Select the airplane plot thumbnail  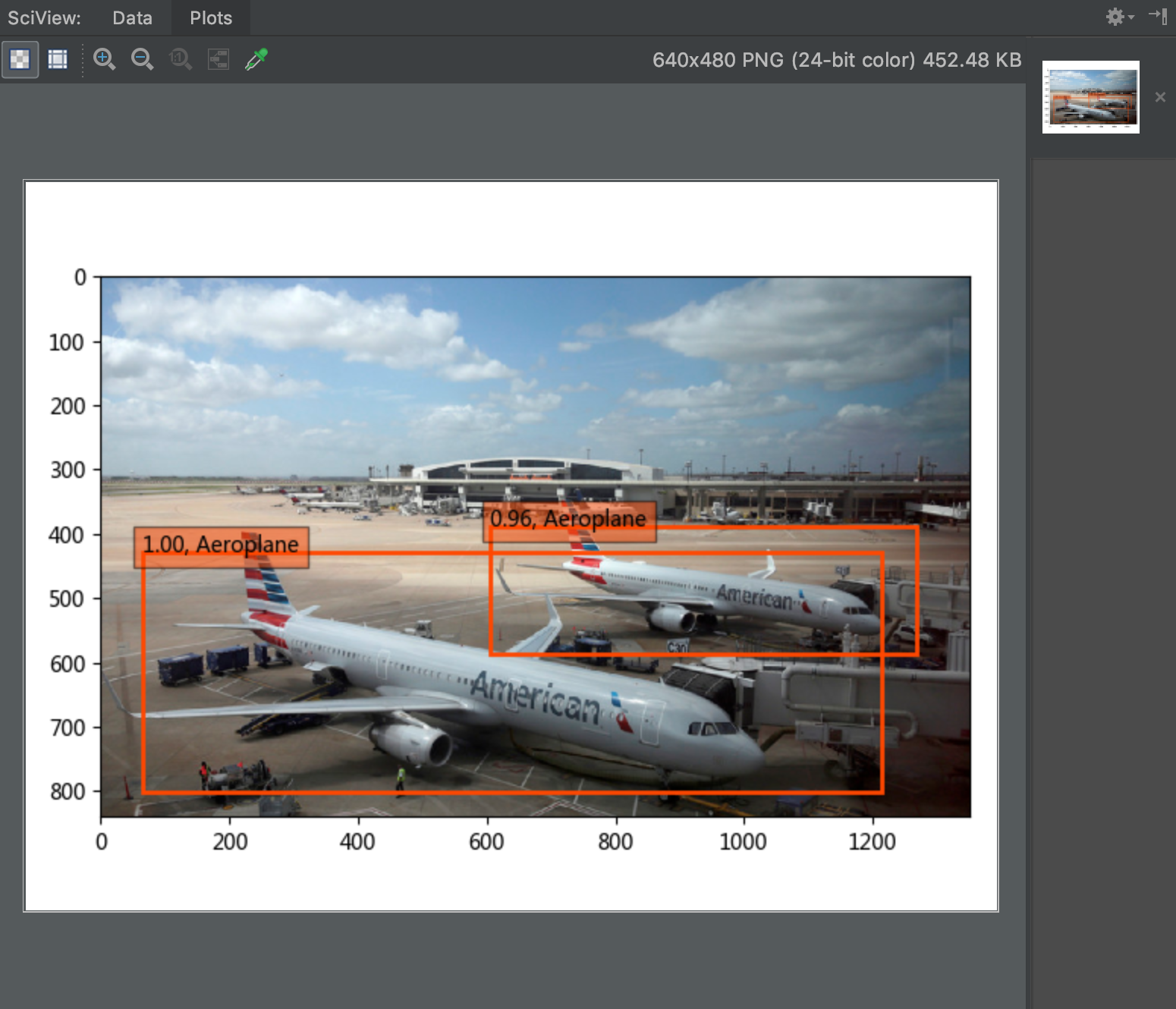click(x=1090, y=97)
